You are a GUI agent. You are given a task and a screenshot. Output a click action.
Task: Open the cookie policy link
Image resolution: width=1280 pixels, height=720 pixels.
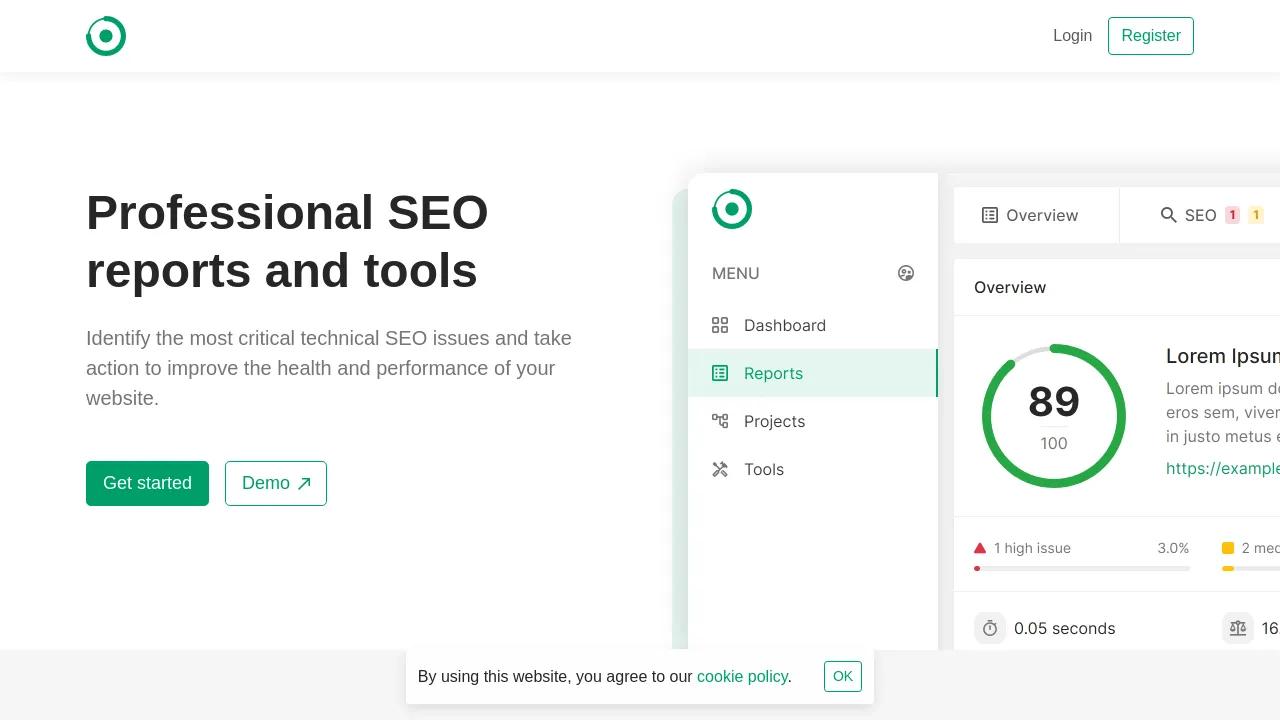pos(742,677)
